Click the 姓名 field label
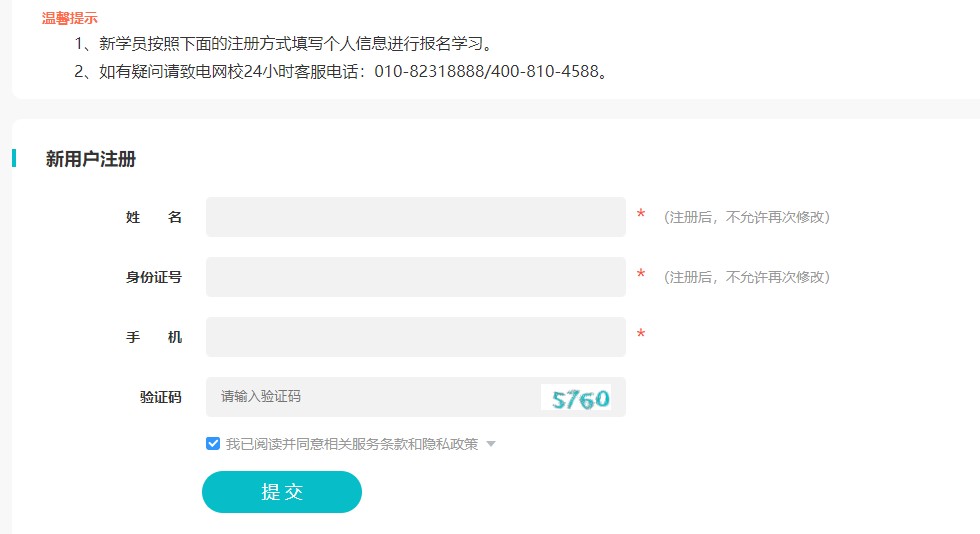 (154, 217)
